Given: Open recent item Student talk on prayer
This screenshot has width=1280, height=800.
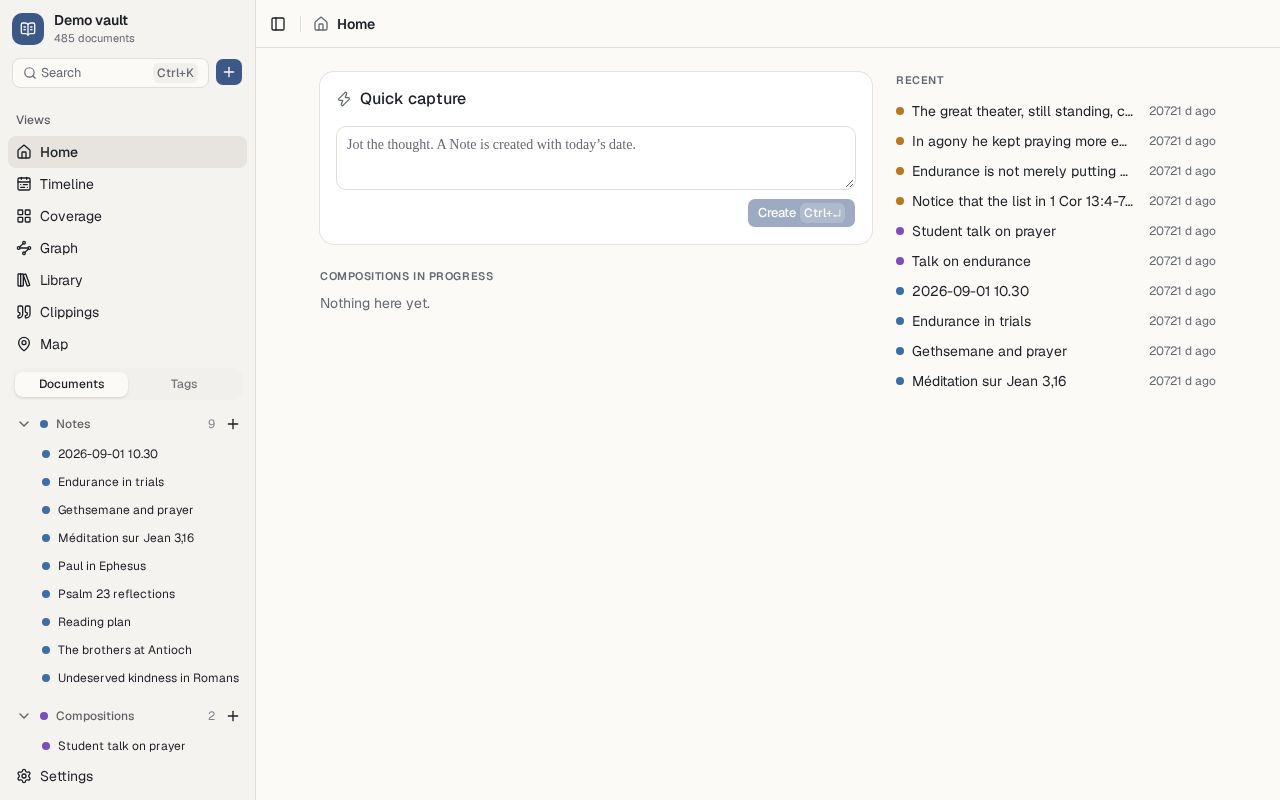Looking at the screenshot, I should pos(1056,231).
